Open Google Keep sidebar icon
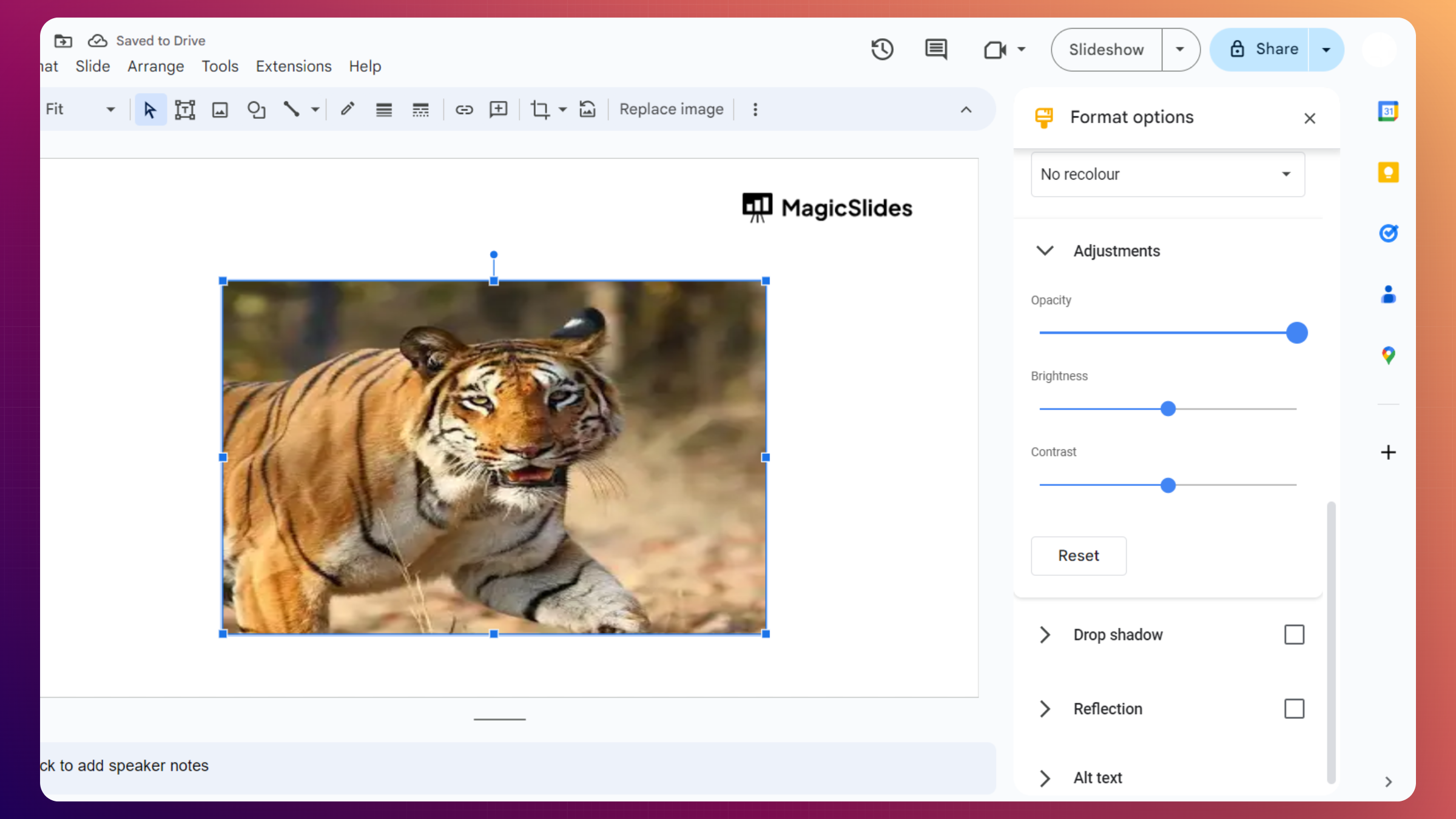The image size is (1456, 819). (x=1388, y=172)
